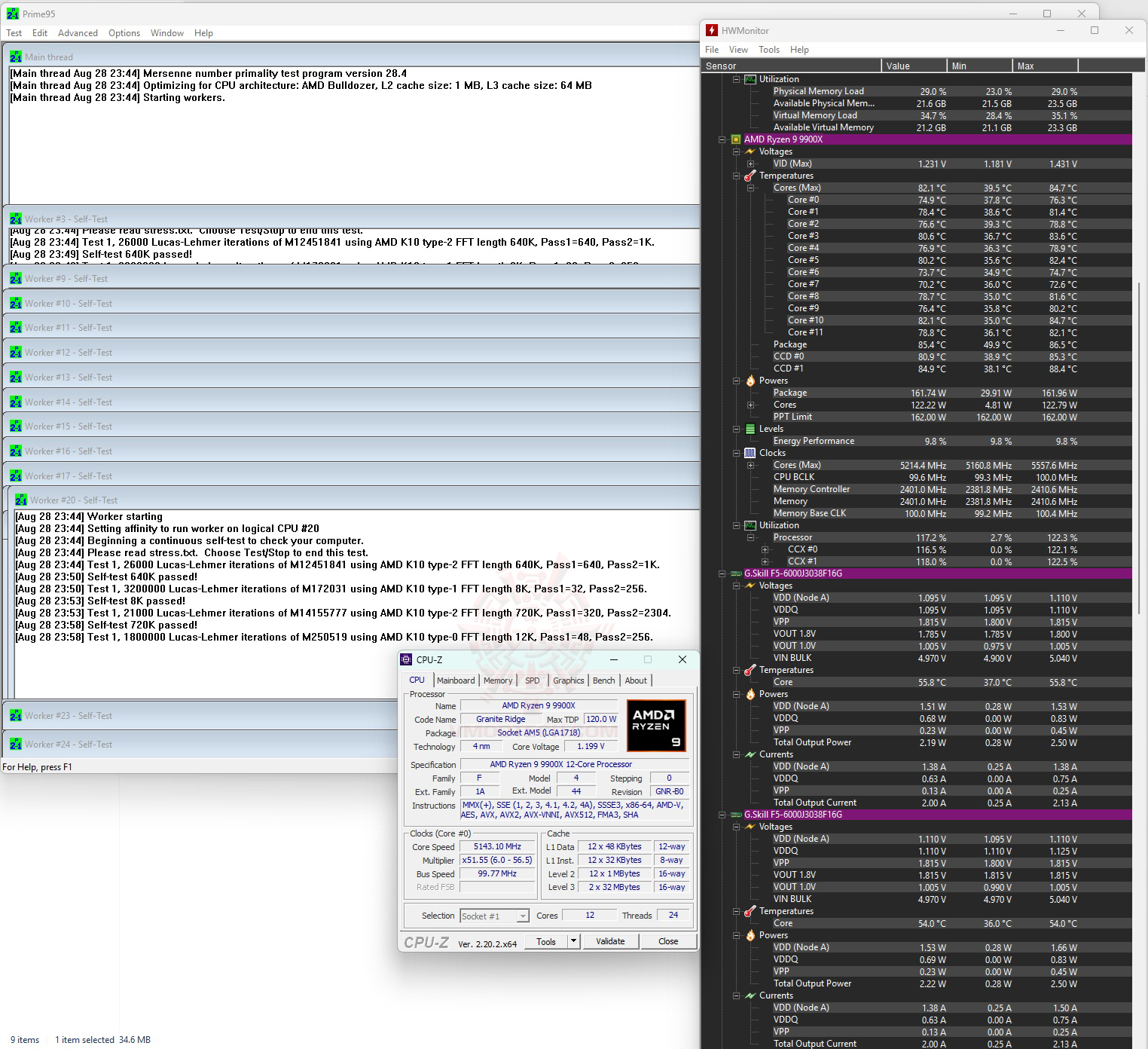Click the Validate button in CPU-Z
1148x1049 pixels.
(x=610, y=941)
